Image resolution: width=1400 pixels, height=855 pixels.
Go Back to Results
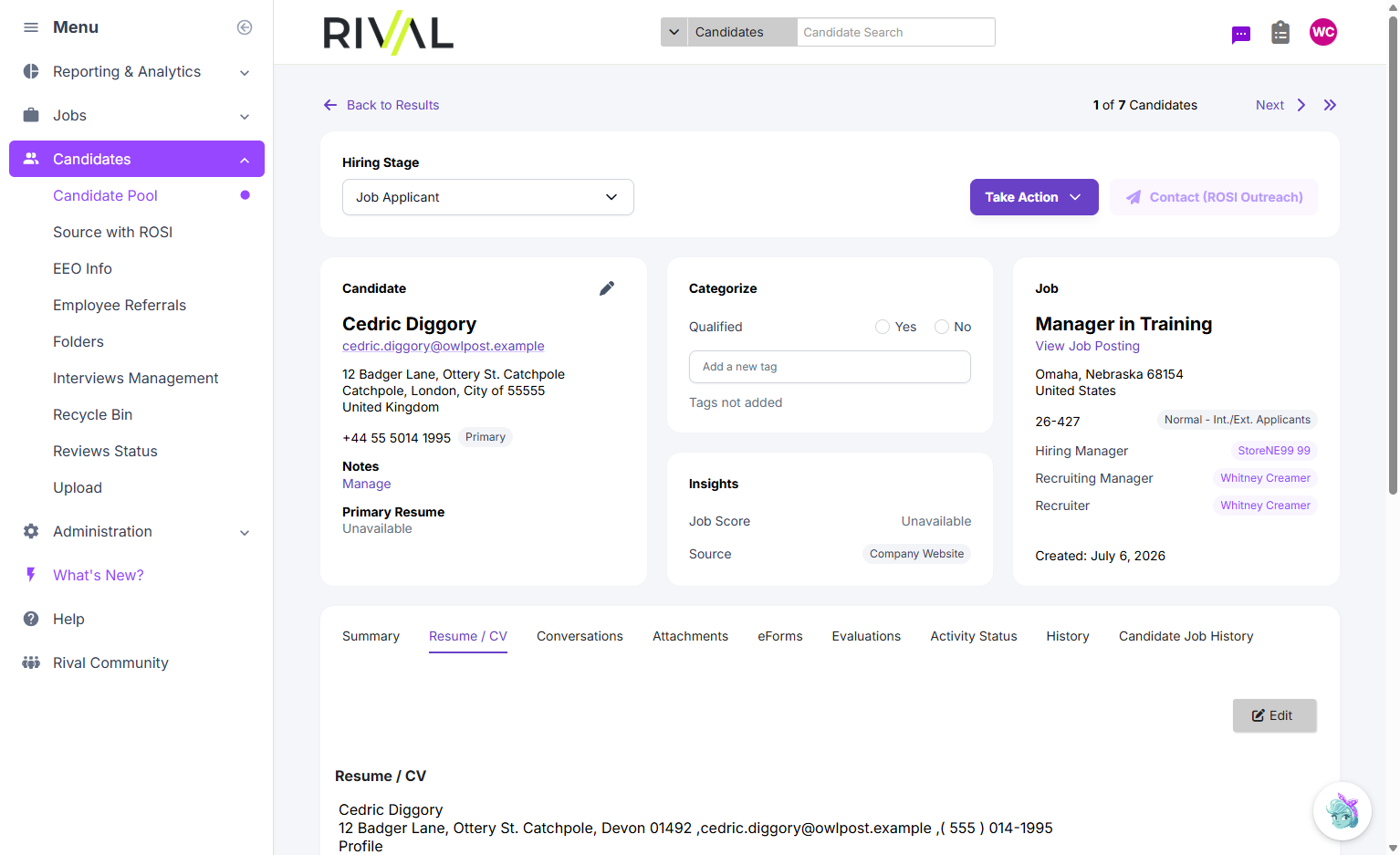381,105
